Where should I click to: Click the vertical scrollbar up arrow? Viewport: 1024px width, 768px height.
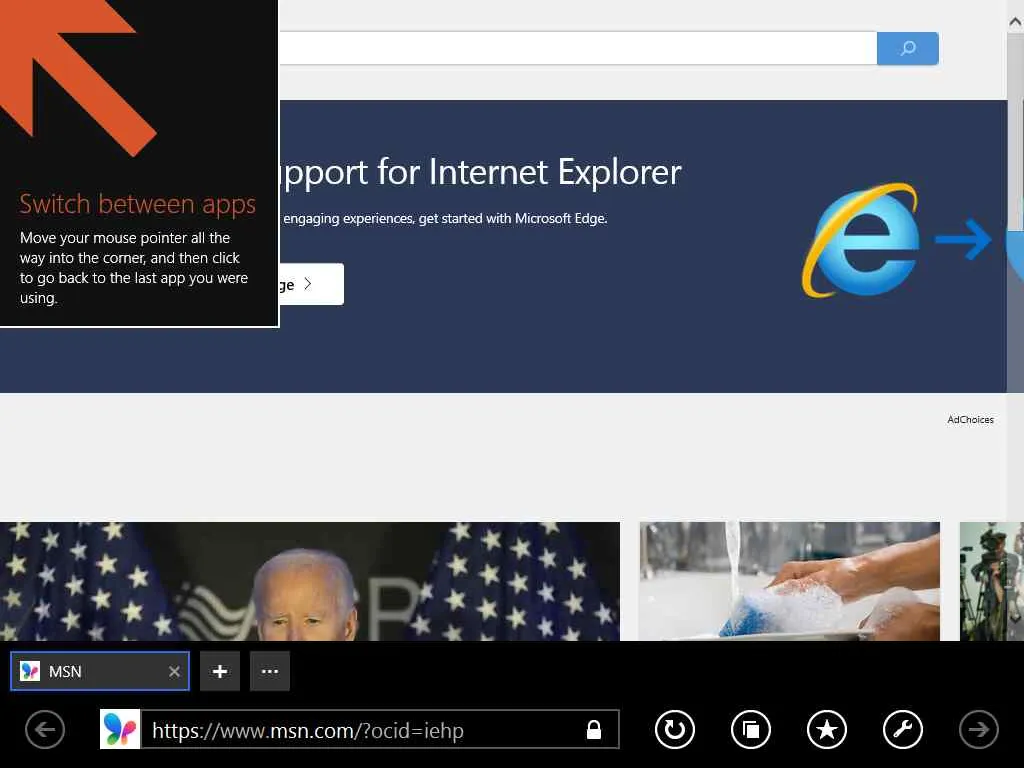click(x=1016, y=22)
